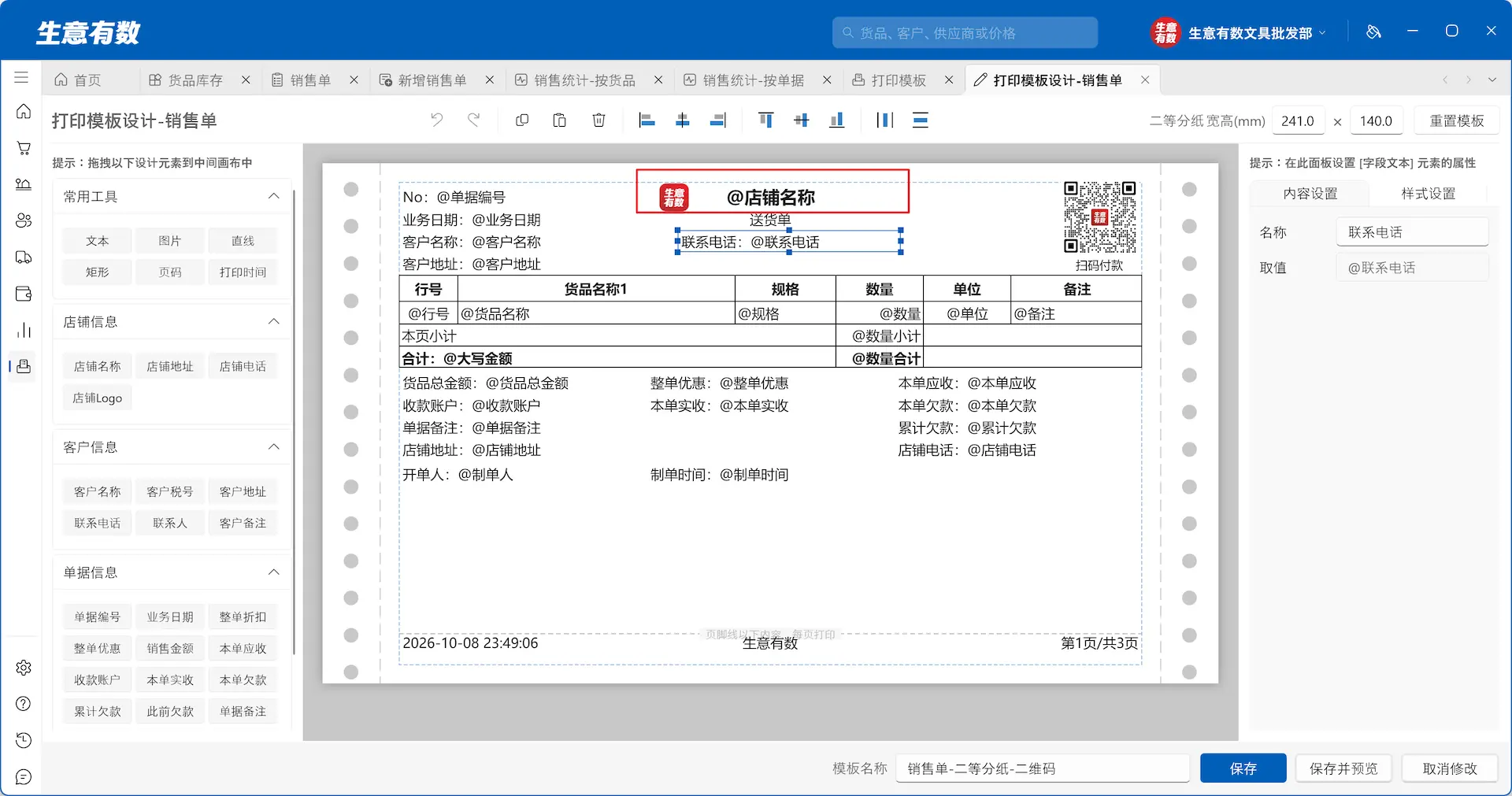The image size is (1512, 796).
Task: Switch to the 内容设置 tab
Action: coord(1310,193)
